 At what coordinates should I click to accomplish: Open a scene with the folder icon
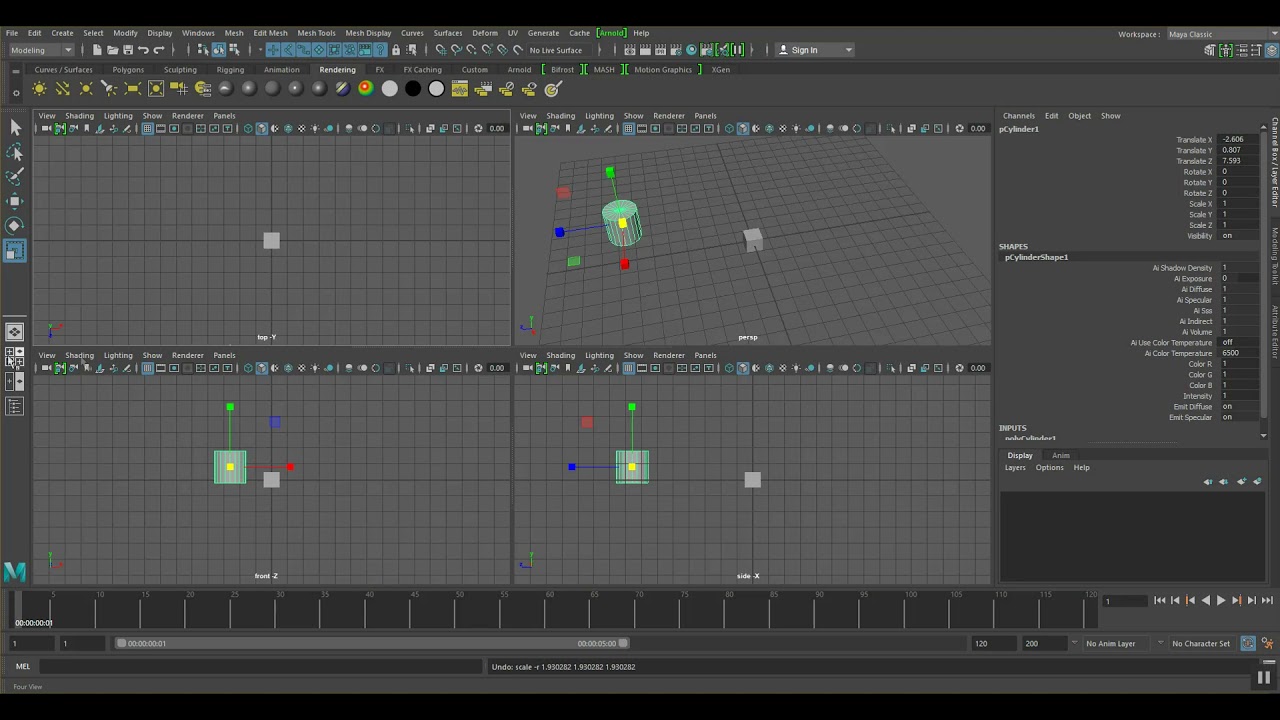coord(112,50)
